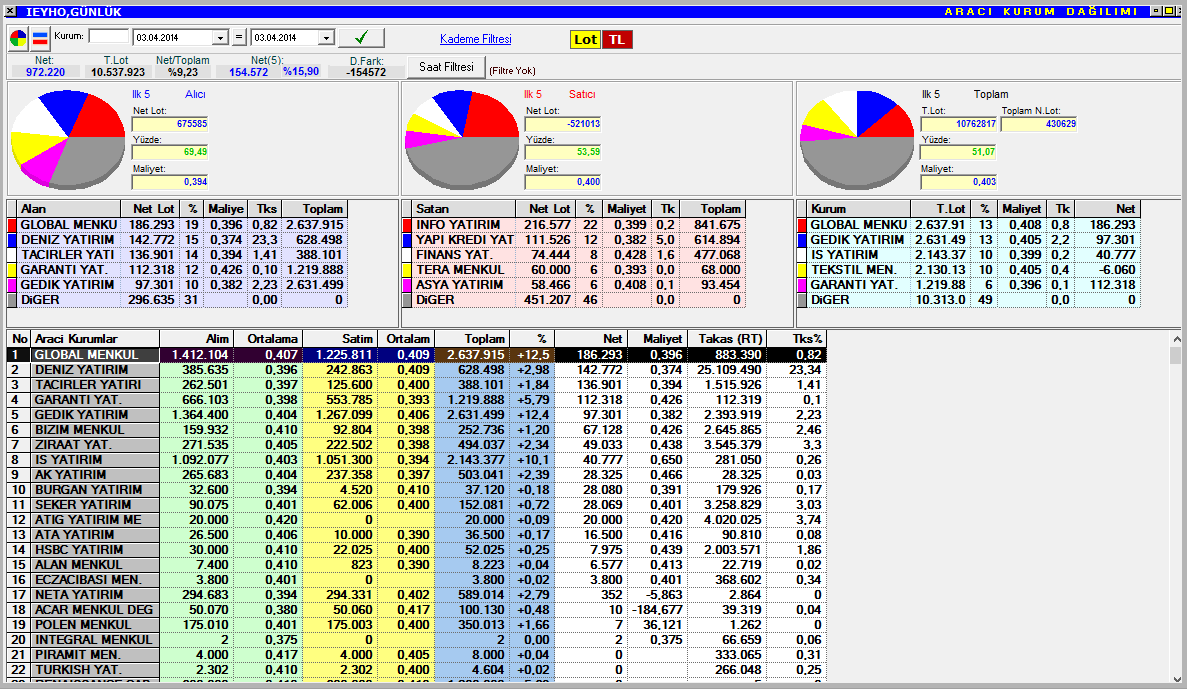Switch display to TL mode
Screen dimensions: 1187x689
(x=617, y=40)
